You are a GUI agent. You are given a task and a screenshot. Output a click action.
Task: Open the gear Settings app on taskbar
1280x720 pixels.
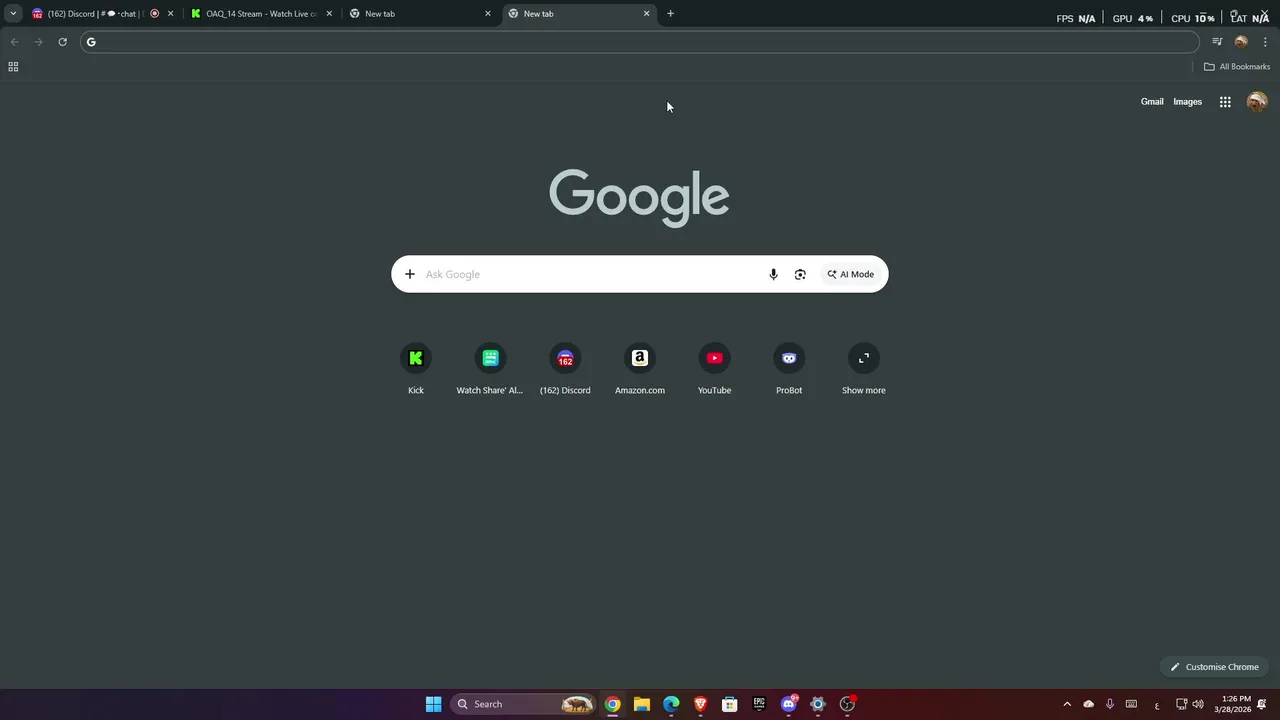818,704
